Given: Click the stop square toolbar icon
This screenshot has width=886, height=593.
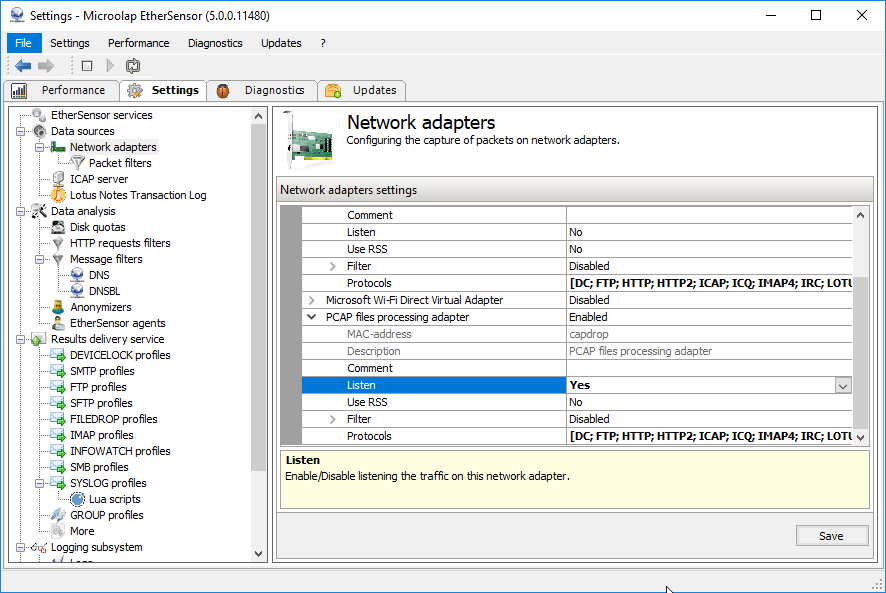Looking at the screenshot, I should click(x=87, y=66).
